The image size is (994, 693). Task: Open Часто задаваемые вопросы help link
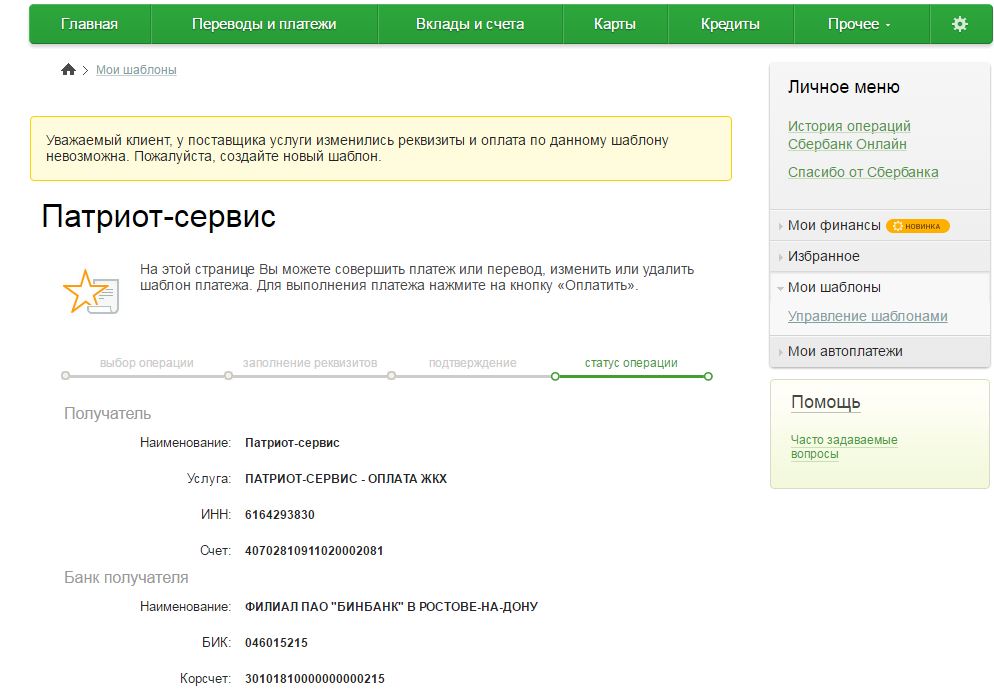pyautogui.click(x=843, y=447)
